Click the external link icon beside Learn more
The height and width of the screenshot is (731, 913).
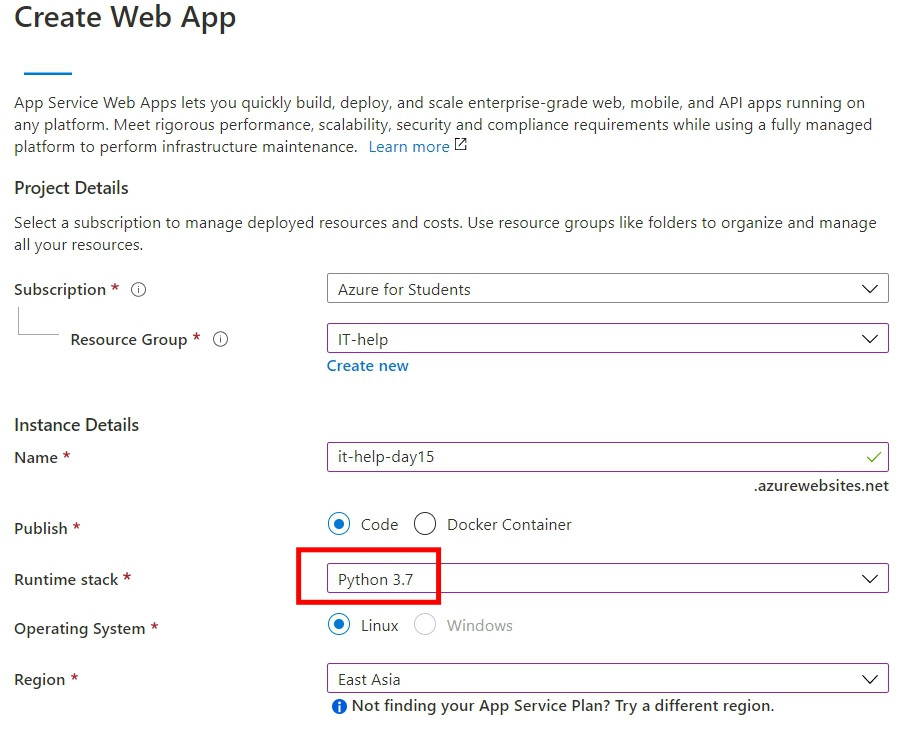coord(461,145)
